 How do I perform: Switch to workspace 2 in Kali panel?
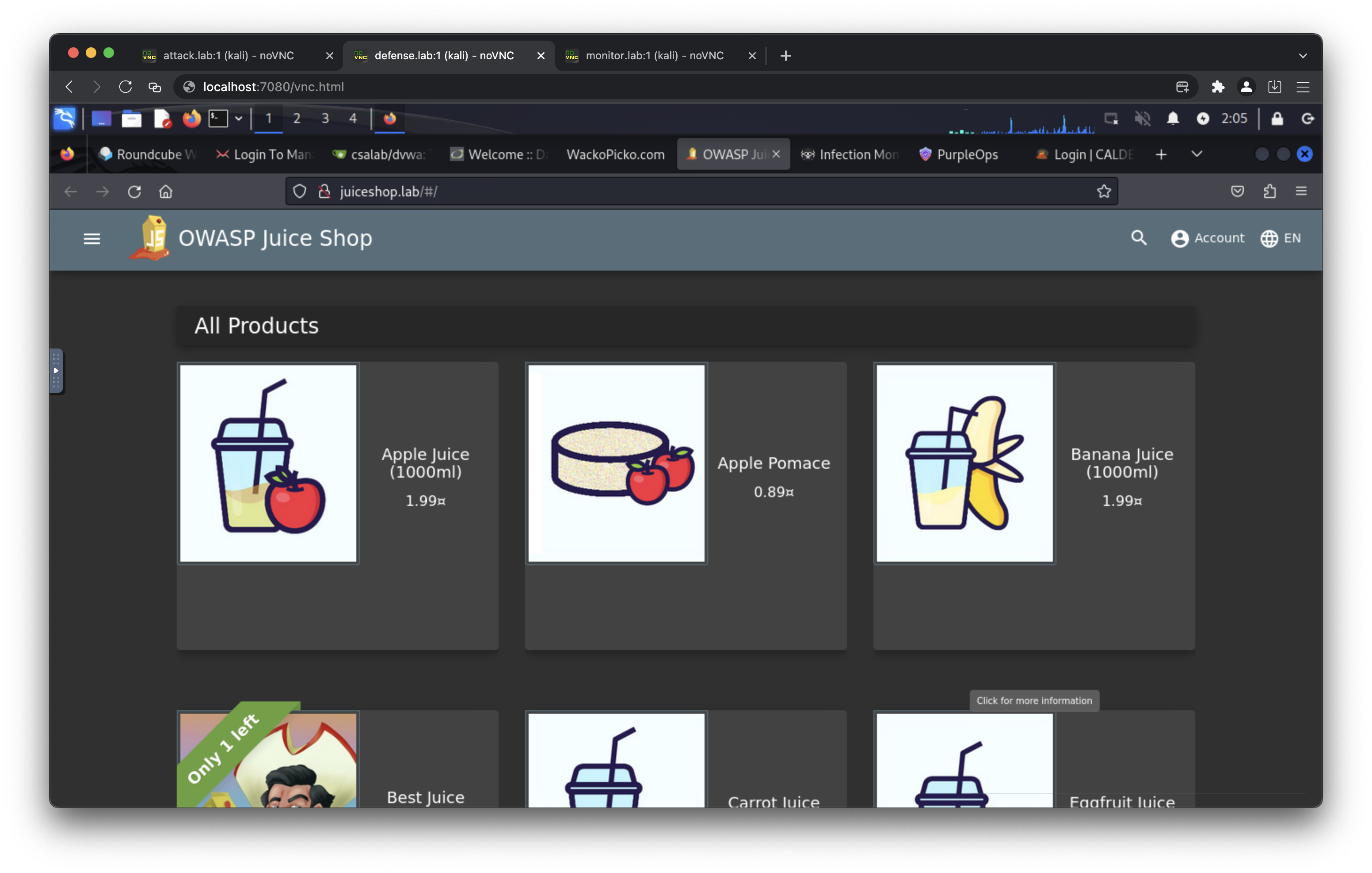coord(297,119)
